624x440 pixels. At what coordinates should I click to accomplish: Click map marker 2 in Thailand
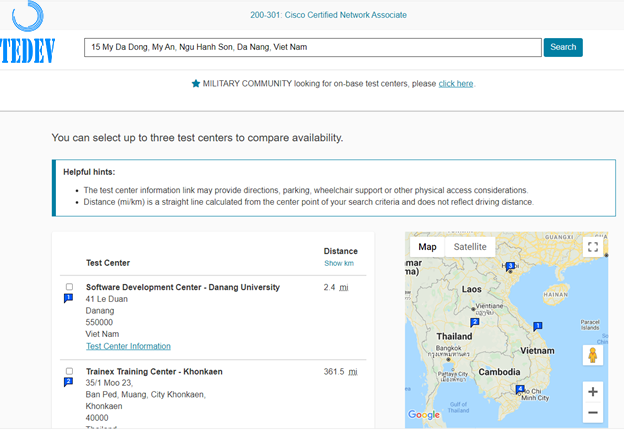474,322
